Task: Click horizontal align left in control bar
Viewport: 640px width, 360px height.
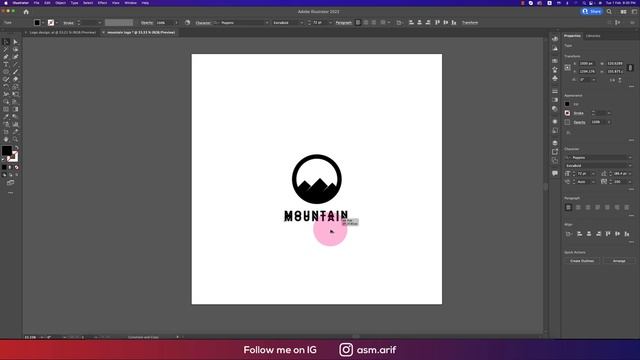Action: tap(411, 22)
